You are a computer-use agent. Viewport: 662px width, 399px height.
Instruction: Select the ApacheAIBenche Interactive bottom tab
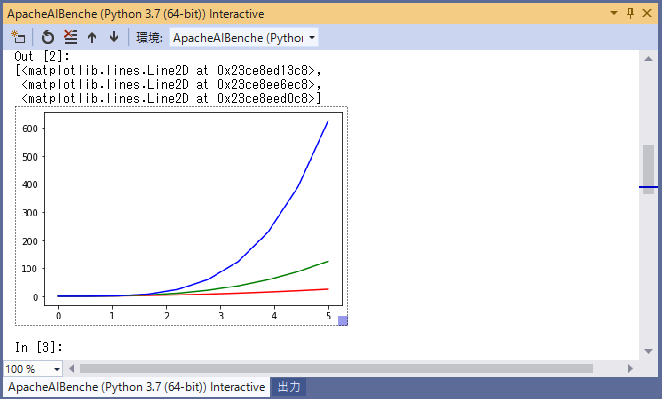tap(136, 387)
